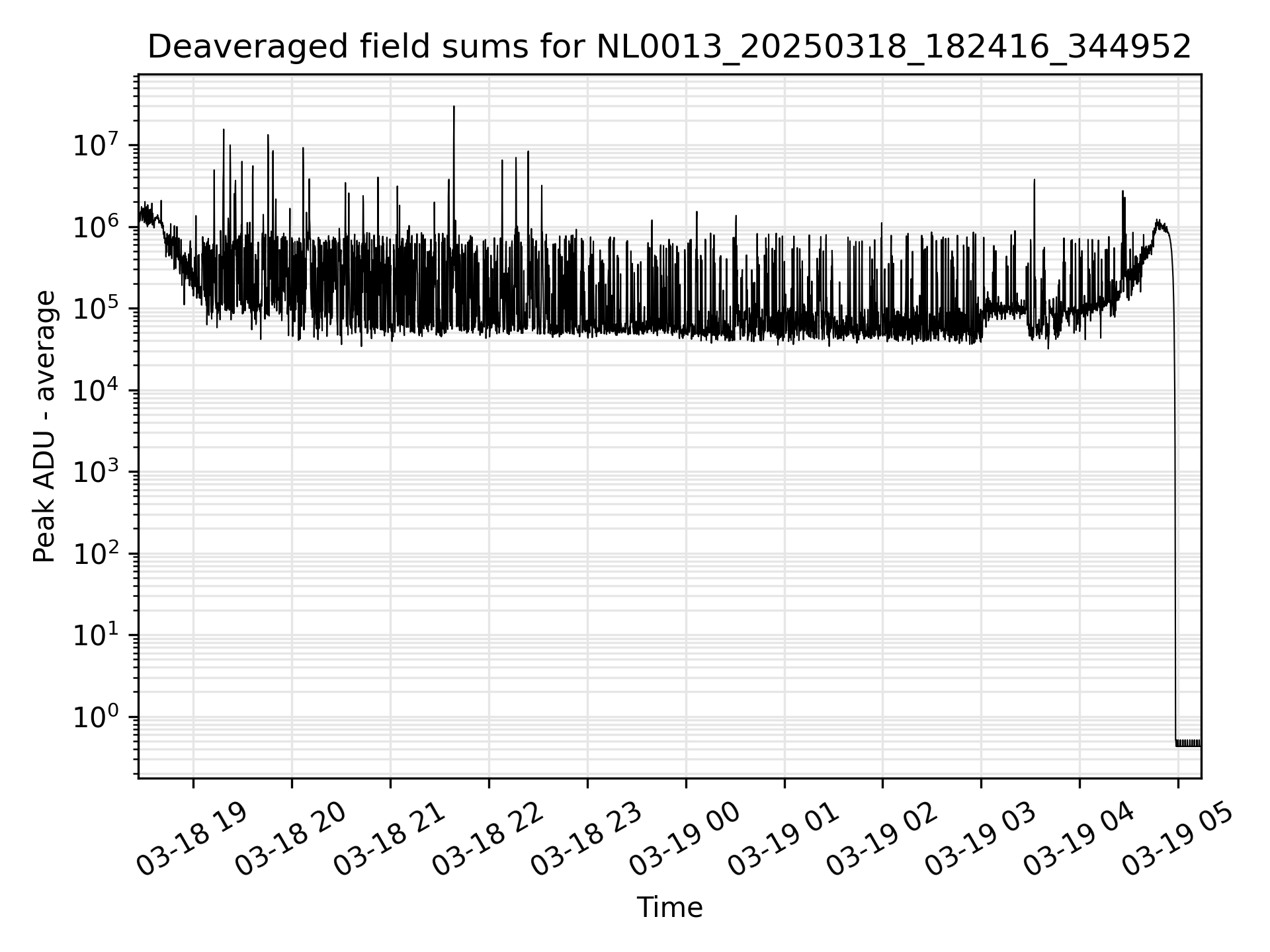Click the 10^5 y-axis tick label
Viewport: 1270px width, 952px height.
tap(96, 309)
